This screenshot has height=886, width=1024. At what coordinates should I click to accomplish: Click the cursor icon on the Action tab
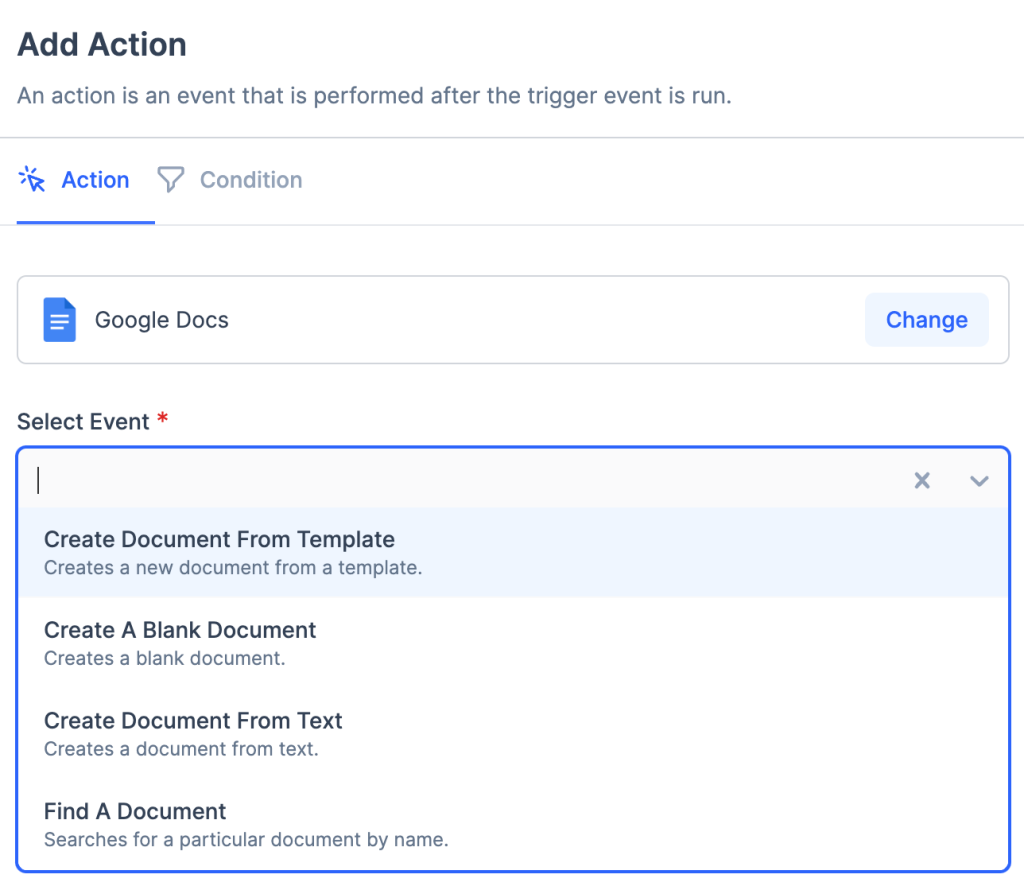[x=33, y=180]
